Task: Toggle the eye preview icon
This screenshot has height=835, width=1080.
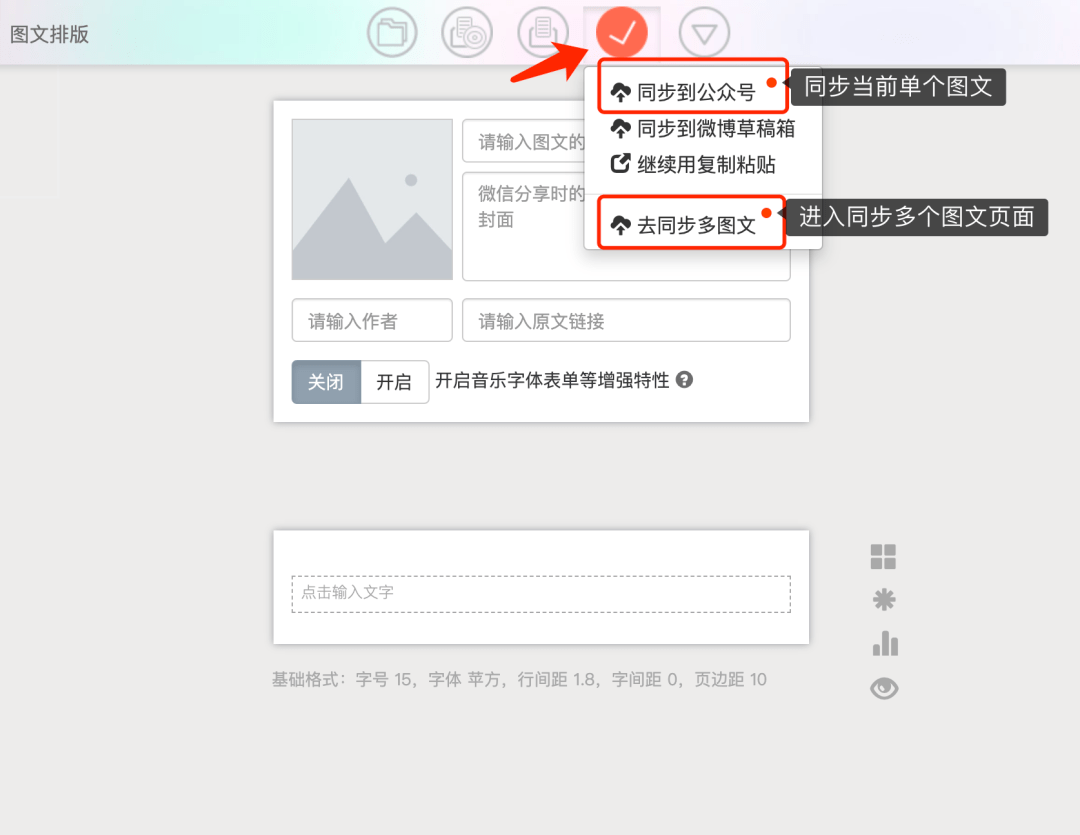Action: click(x=884, y=688)
